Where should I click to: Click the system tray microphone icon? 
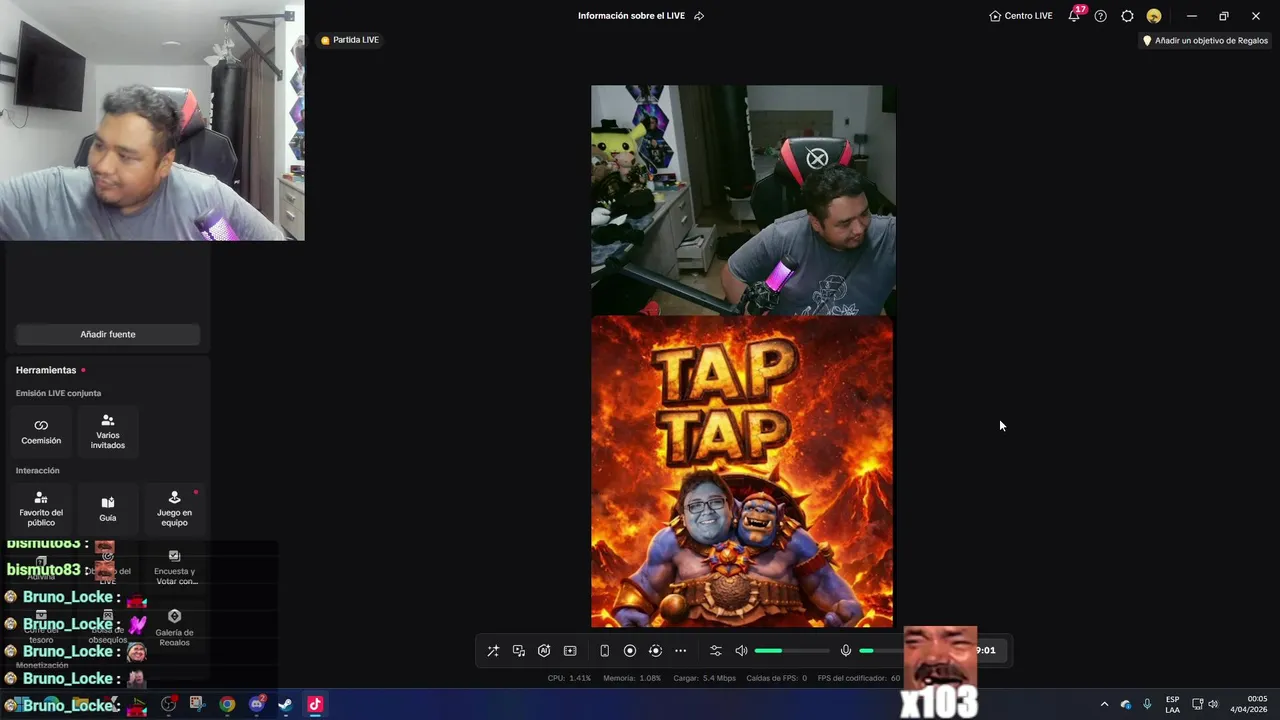tap(1147, 704)
